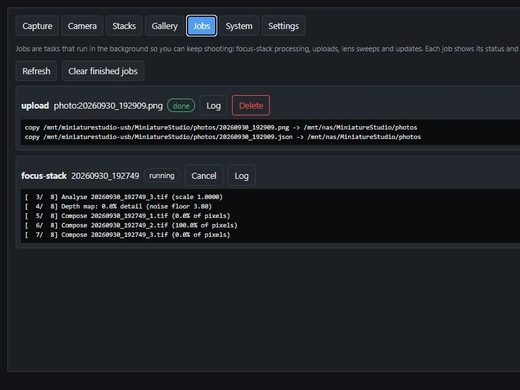520x390 pixels.
Task: Cancel the running focus-stack job
Action: 204,176
